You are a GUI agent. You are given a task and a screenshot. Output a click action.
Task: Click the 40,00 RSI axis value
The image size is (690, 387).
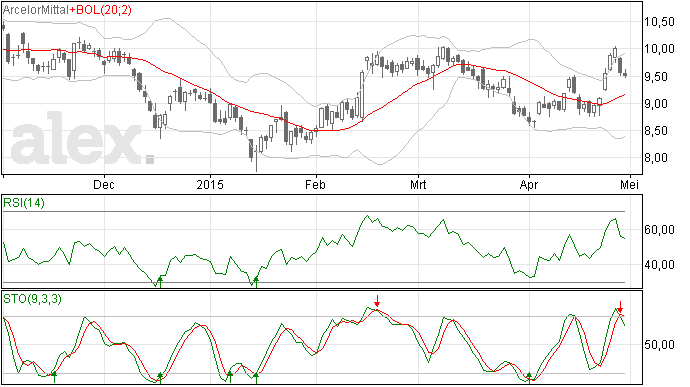click(659, 265)
